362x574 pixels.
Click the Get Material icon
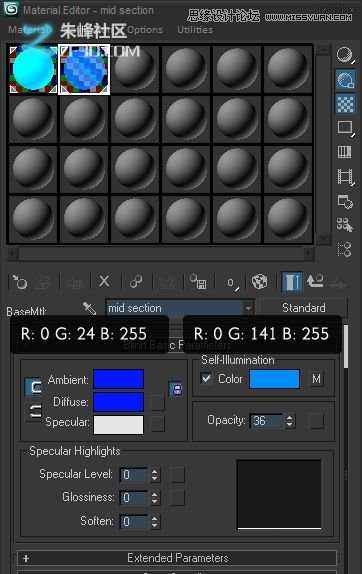tap(19, 282)
